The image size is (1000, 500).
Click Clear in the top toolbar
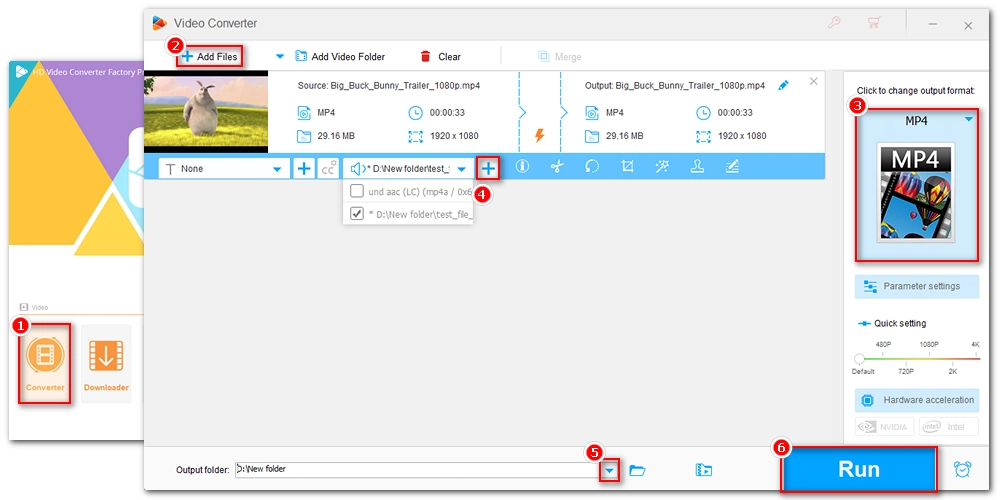pos(440,57)
